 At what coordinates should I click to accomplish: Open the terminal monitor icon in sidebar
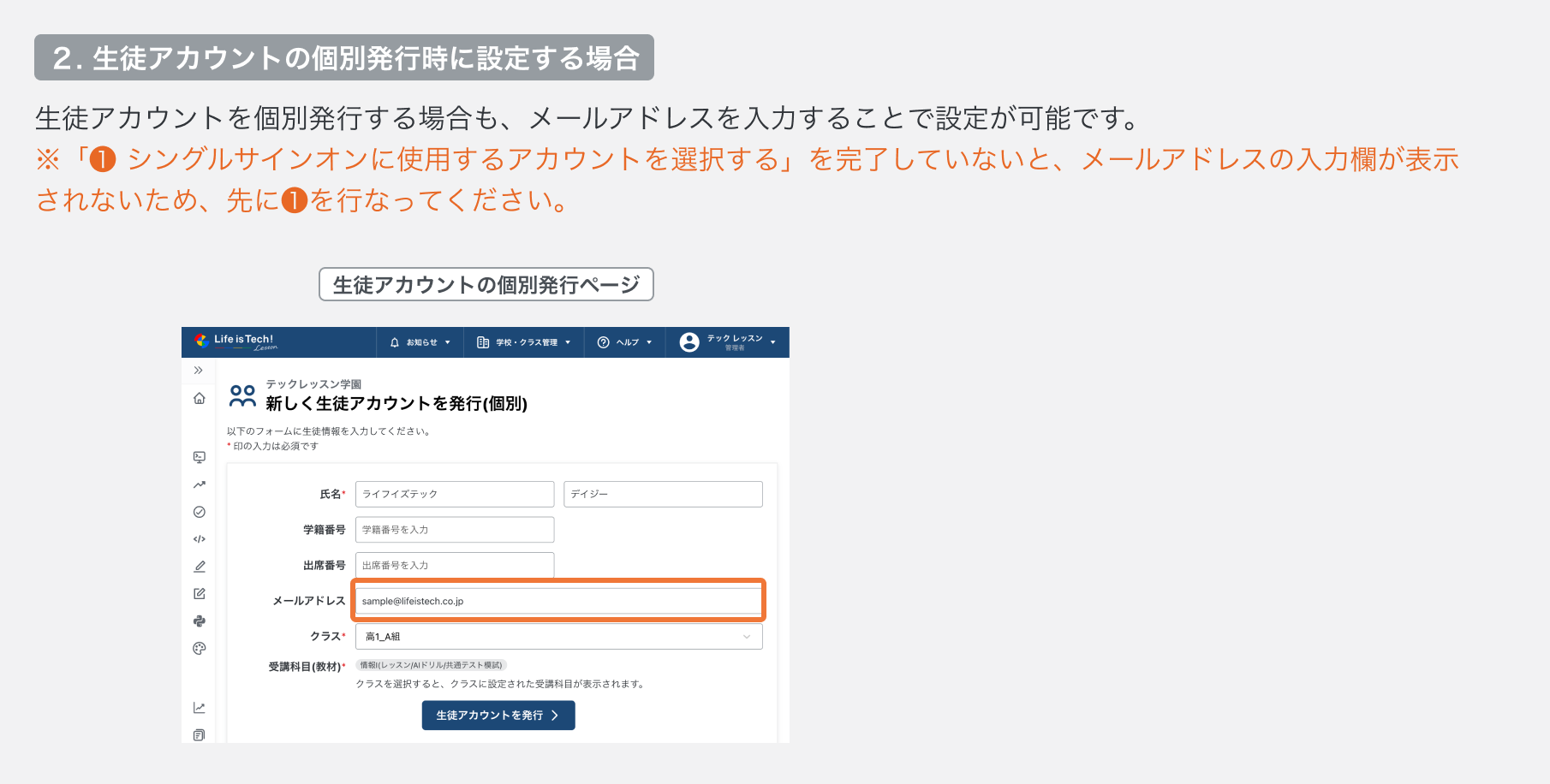[200, 457]
